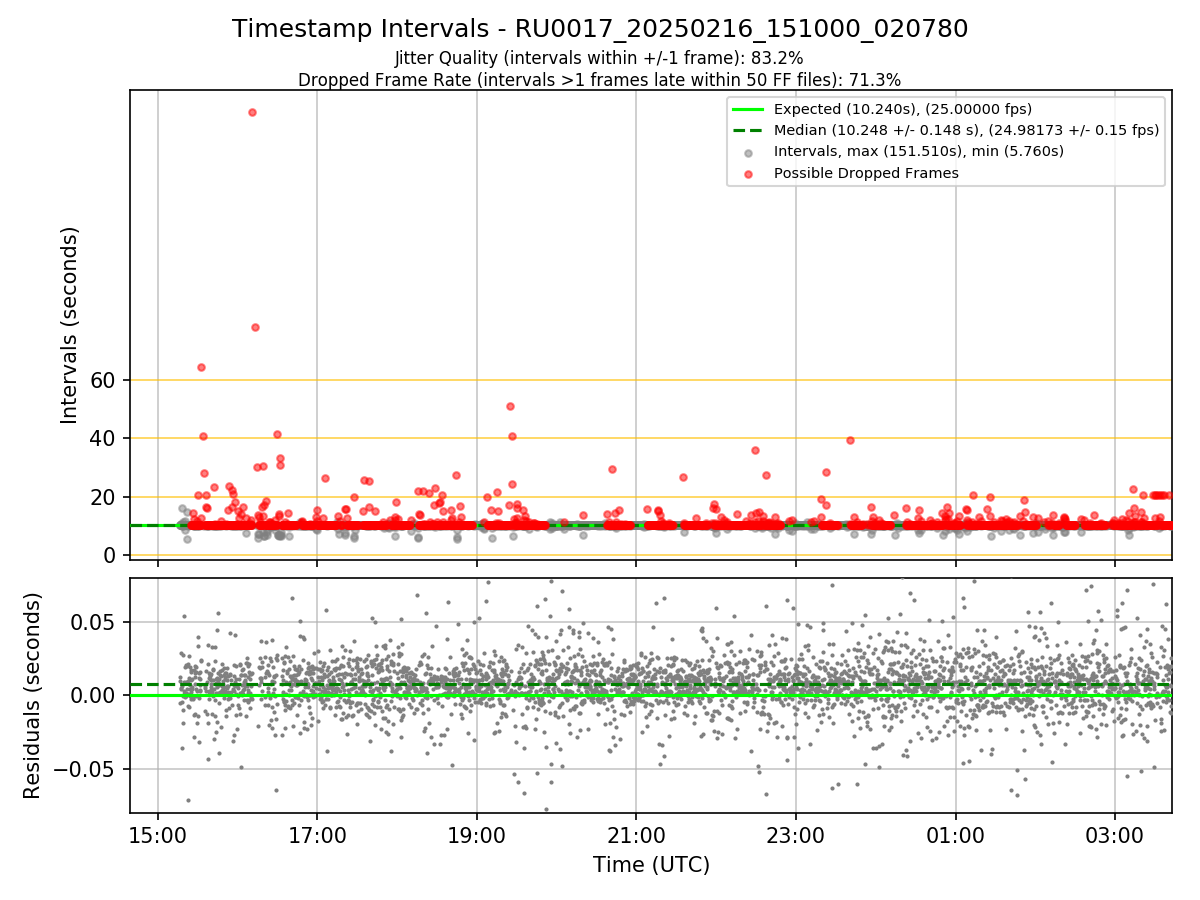Click the x-axis tick label '01:00'

(x=956, y=835)
